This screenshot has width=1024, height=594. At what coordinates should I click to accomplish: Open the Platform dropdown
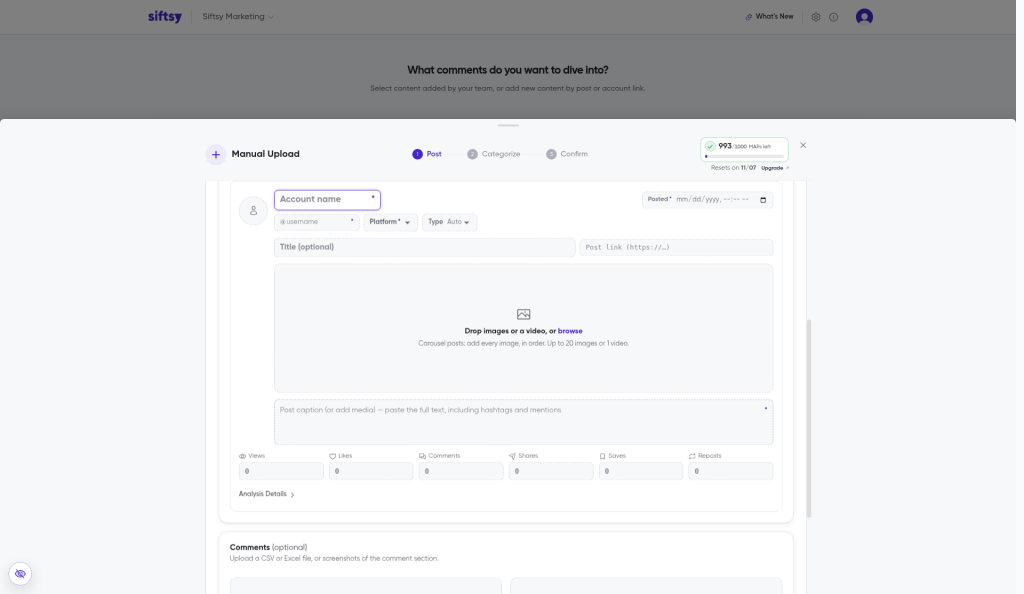coord(390,222)
